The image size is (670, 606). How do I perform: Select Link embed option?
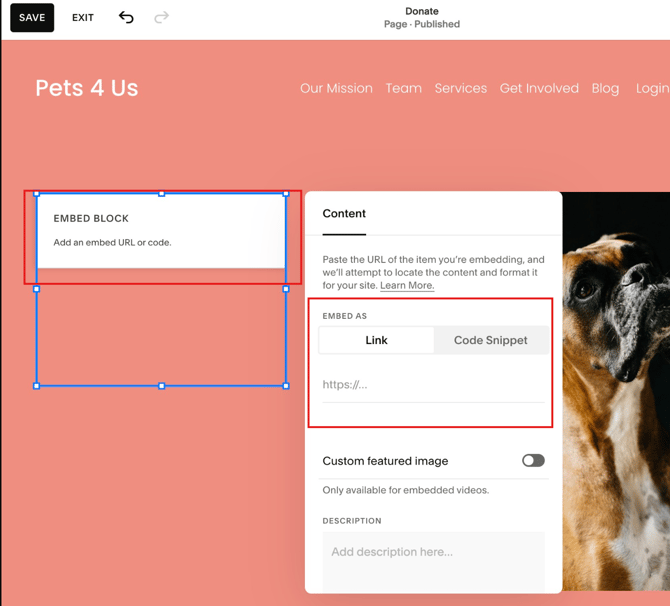click(376, 340)
